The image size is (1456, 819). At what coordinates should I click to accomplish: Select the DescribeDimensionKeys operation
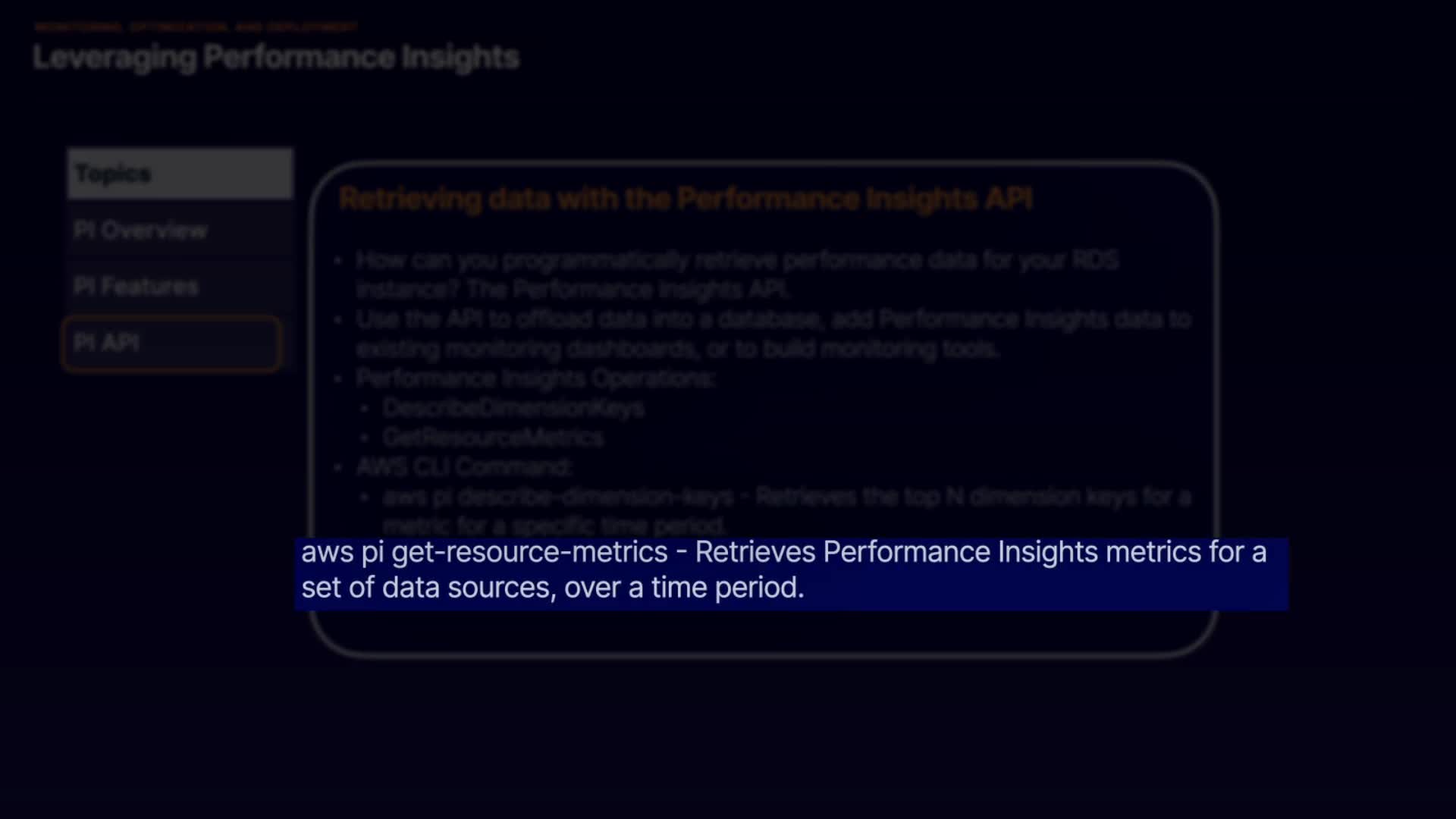[513, 408]
